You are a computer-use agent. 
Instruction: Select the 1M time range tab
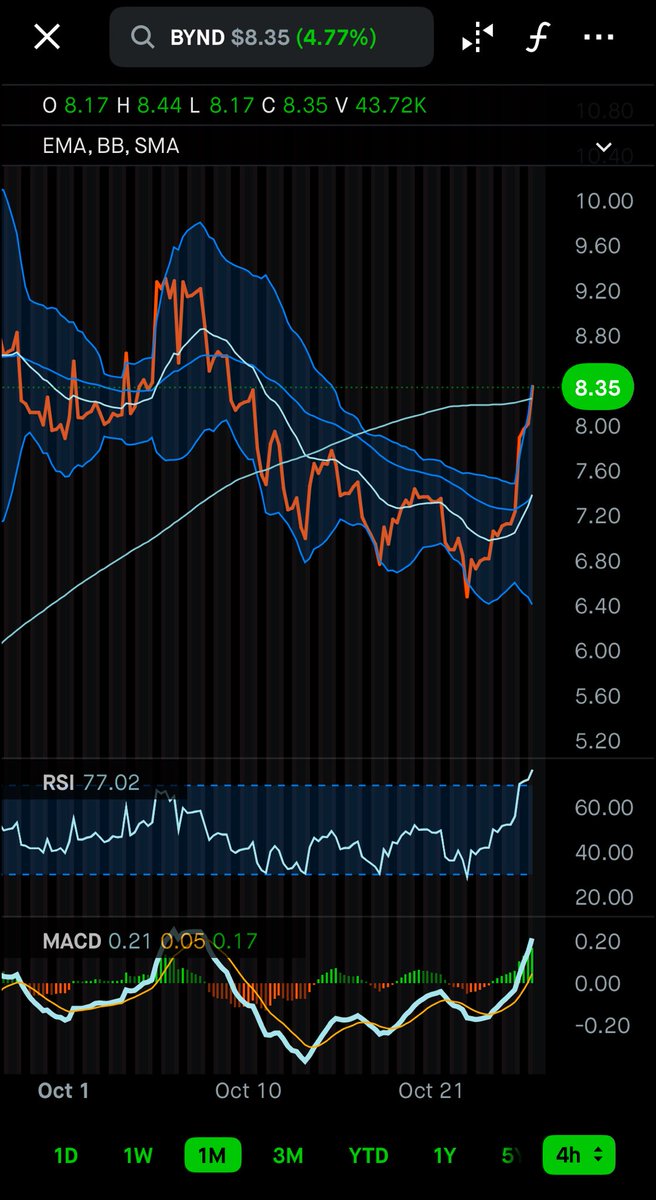click(x=212, y=1156)
